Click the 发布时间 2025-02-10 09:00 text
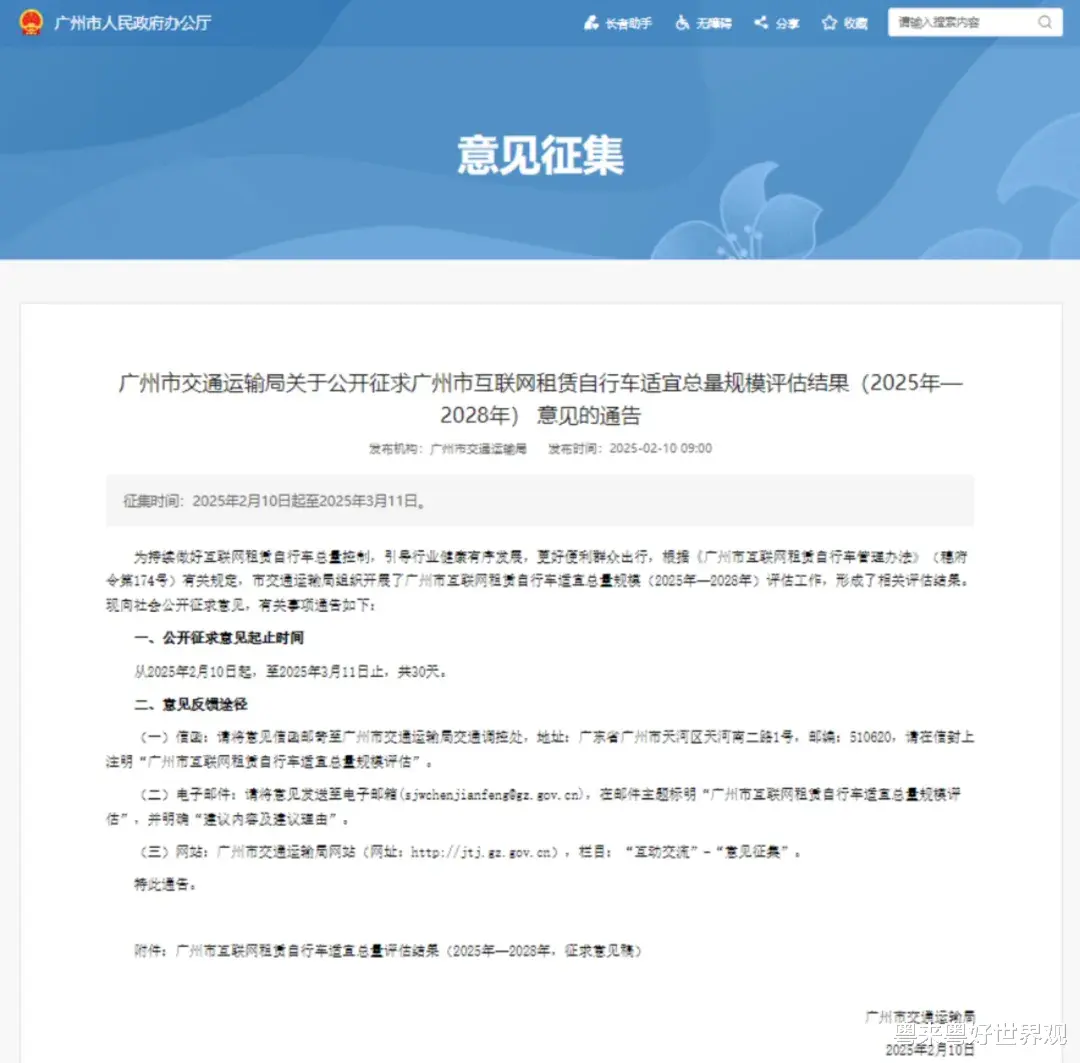Screen dimensions: 1080x1063 pyautogui.click(x=630, y=448)
